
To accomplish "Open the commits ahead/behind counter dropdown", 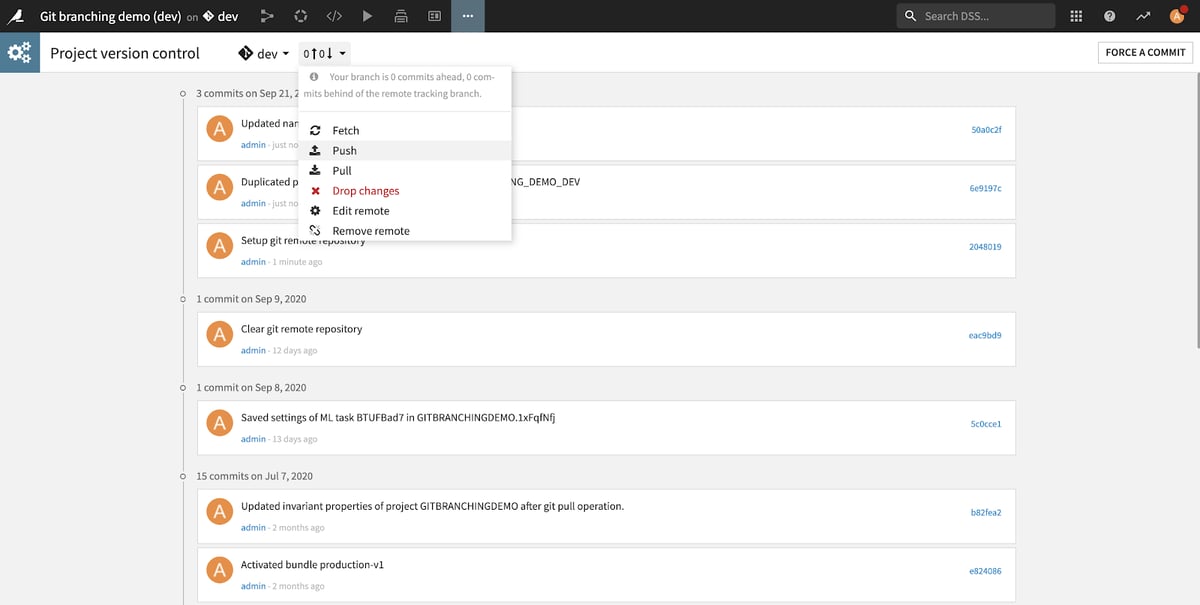I will click(x=322, y=53).
